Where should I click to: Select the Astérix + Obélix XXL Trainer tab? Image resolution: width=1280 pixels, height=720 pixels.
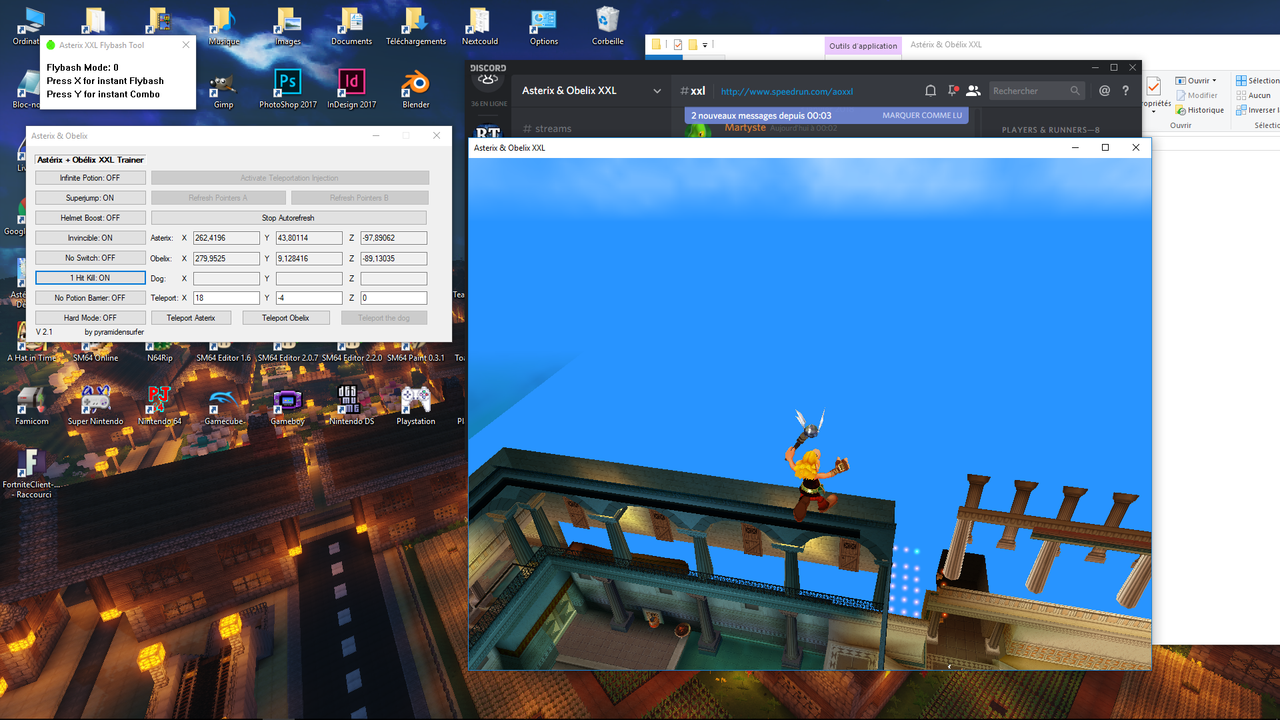pos(90,160)
